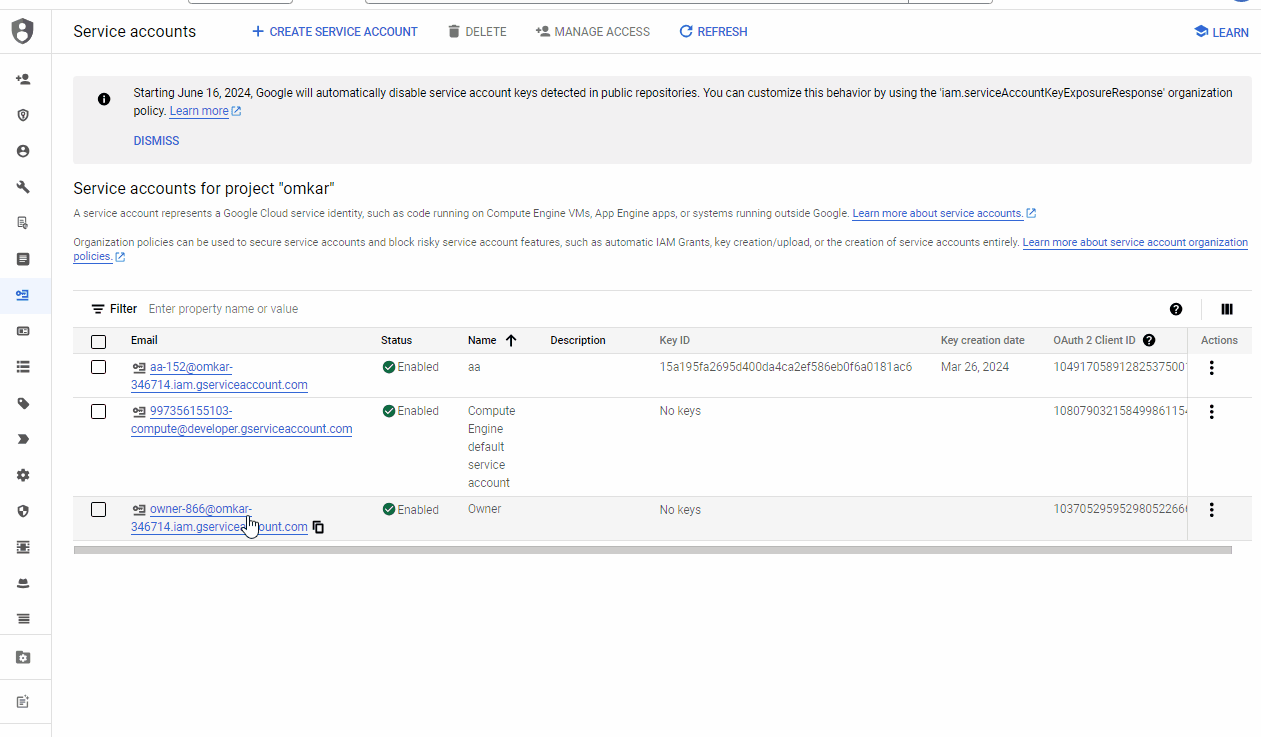Click Enabled status in aa-152 row
The image size is (1261, 737).
410,367
